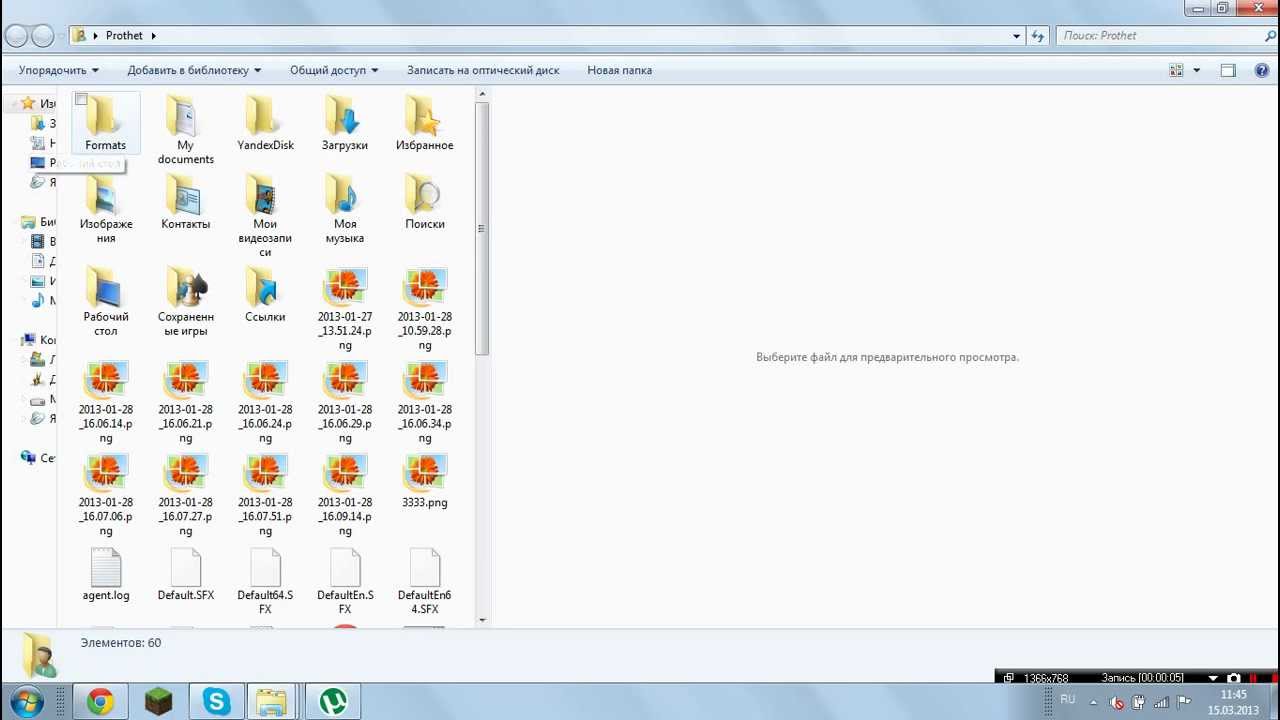Open the Моя музыка folder
Image resolution: width=1280 pixels, height=720 pixels.
pos(345,209)
